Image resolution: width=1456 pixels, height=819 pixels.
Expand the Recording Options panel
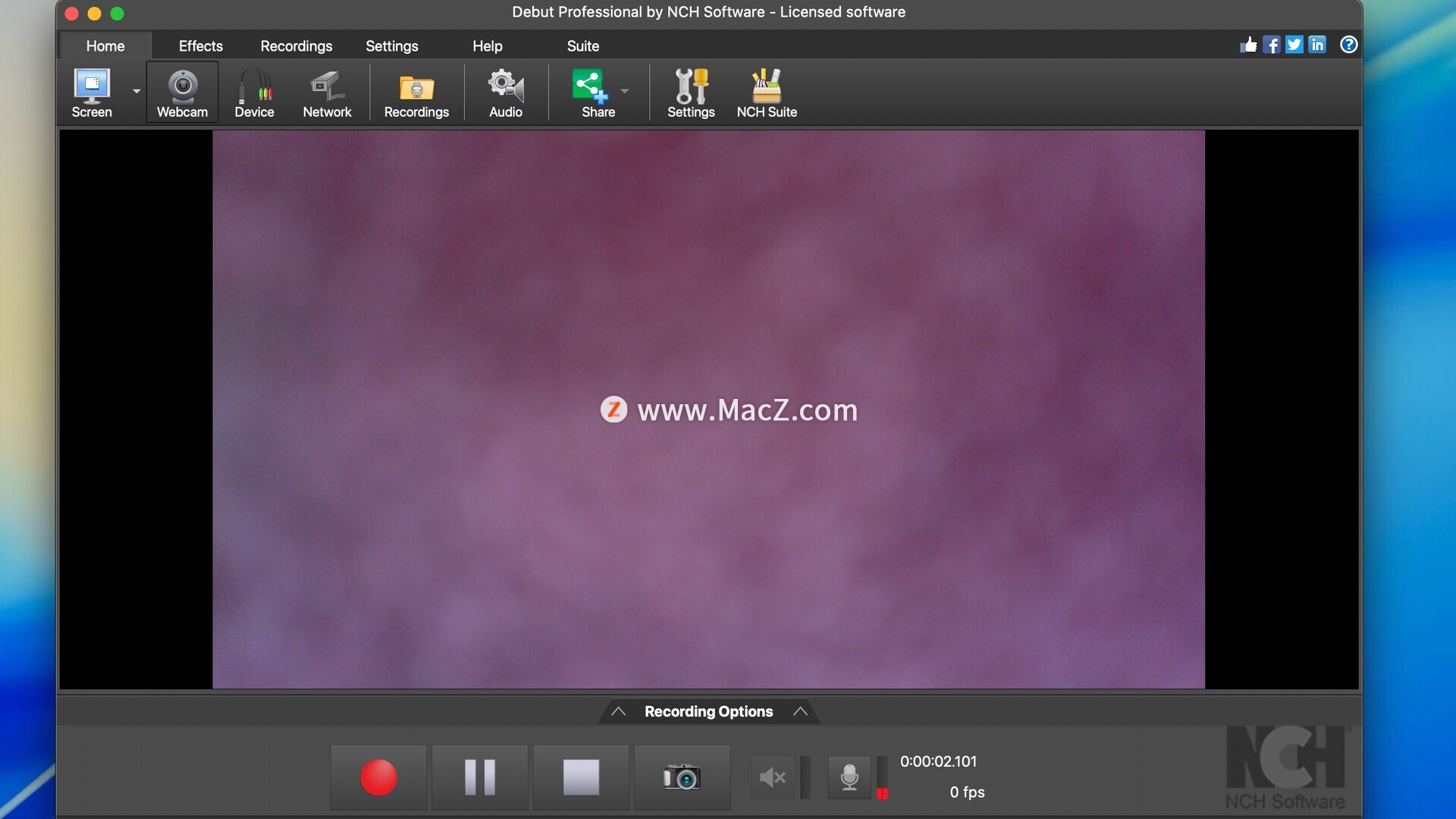[708, 711]
